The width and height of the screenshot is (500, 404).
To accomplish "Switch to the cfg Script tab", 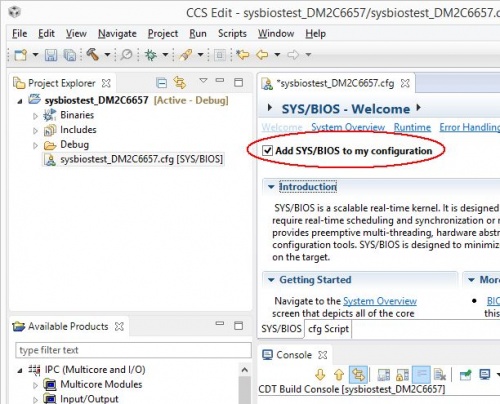I will point(328,329).
